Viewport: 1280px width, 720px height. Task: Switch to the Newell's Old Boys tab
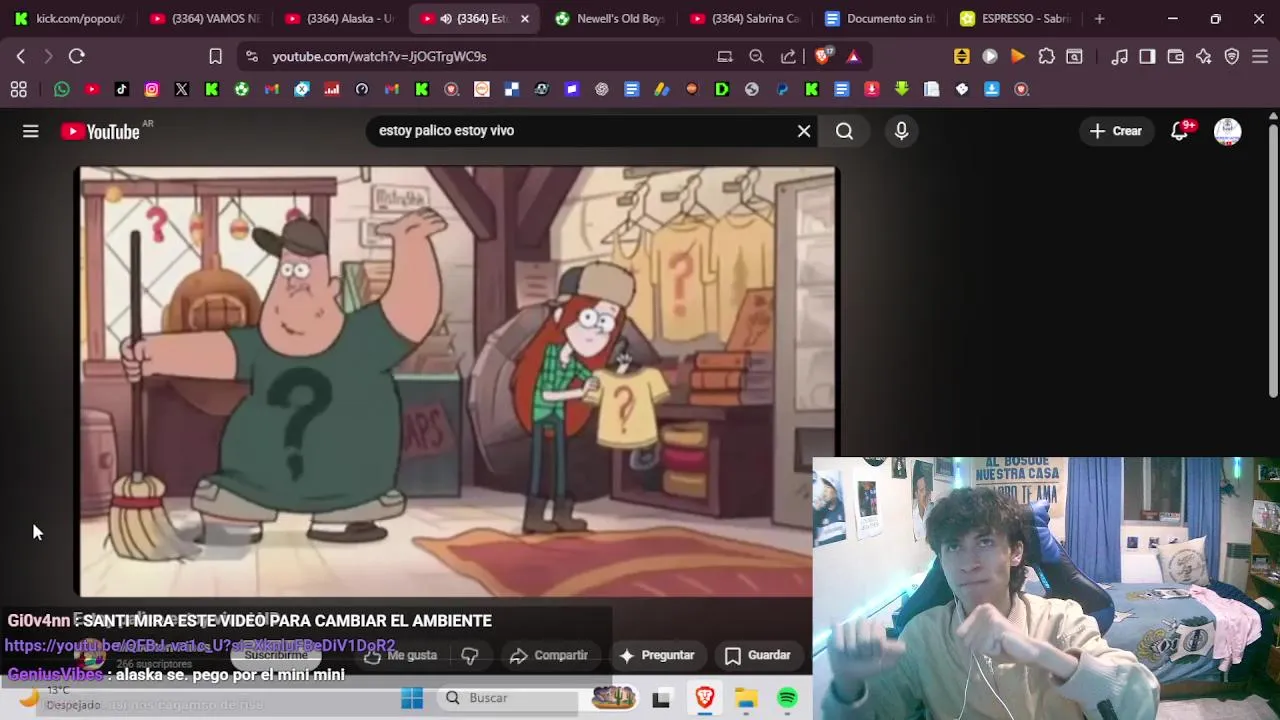[x=610, y=18]
